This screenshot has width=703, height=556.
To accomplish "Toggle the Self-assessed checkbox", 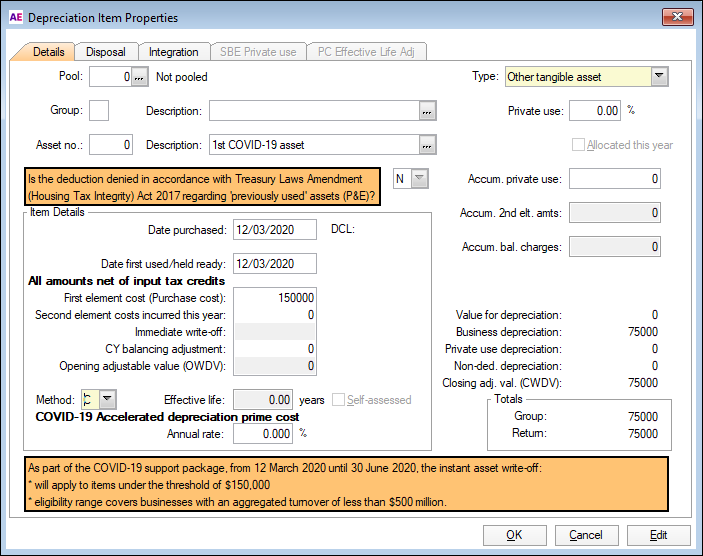I will coord(339,400).
